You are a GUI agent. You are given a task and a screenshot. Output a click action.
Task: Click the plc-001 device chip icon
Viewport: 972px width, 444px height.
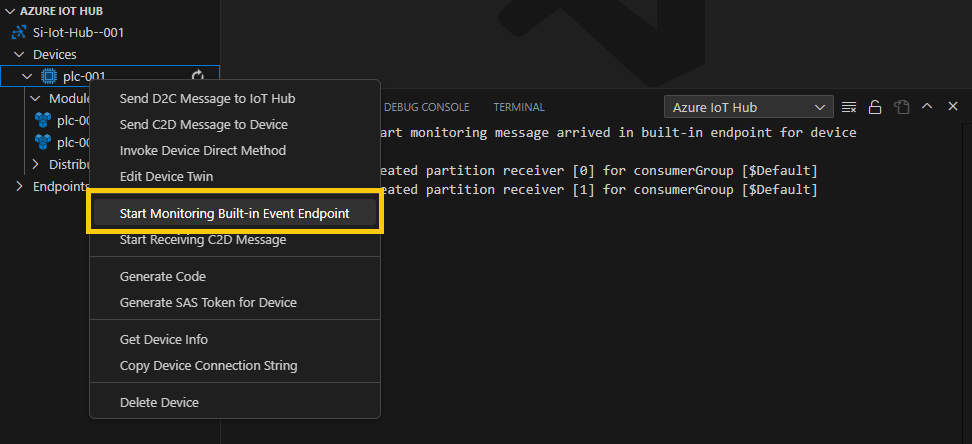pyautogui.click(x=48, y=76)
